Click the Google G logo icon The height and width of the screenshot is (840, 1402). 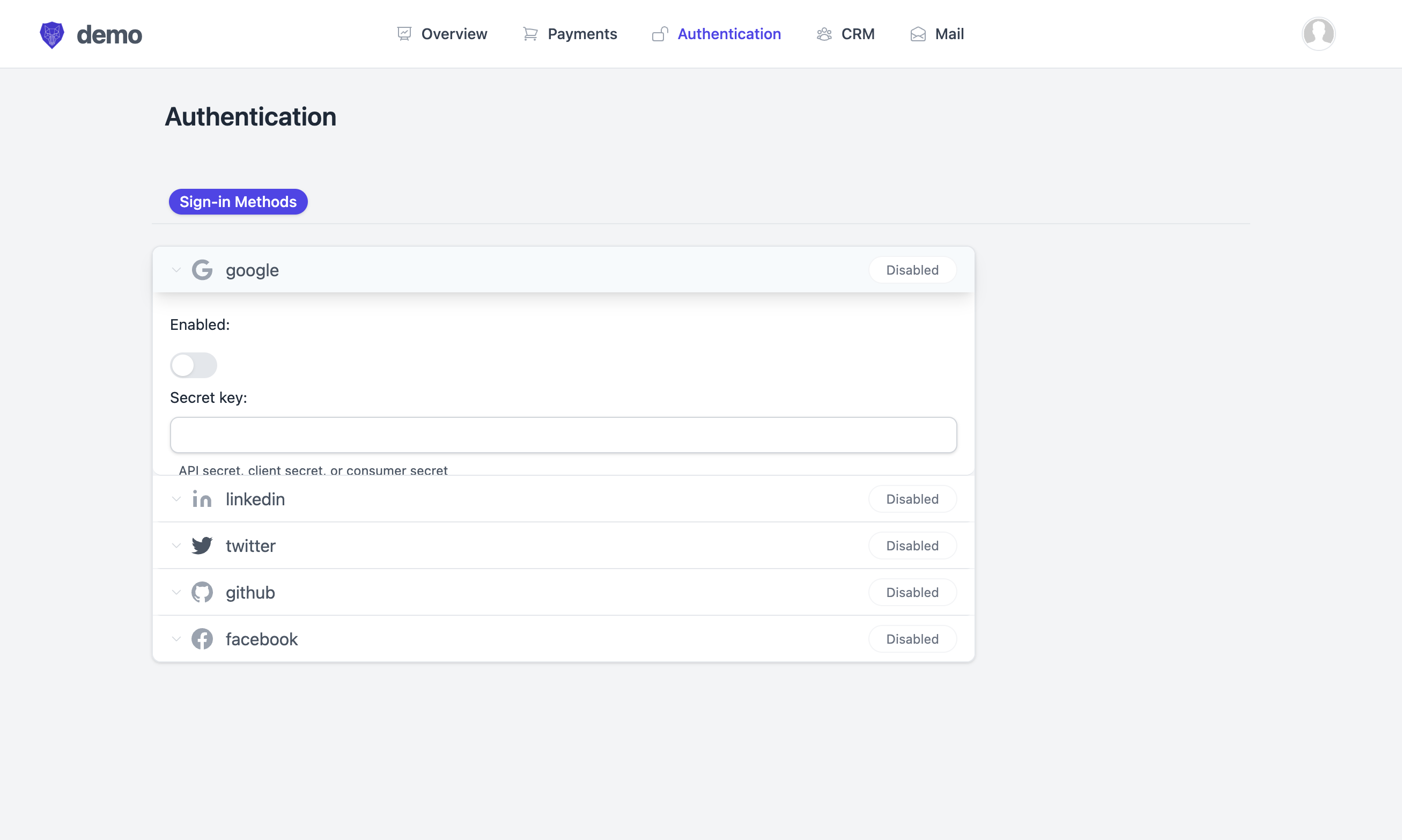202,270
